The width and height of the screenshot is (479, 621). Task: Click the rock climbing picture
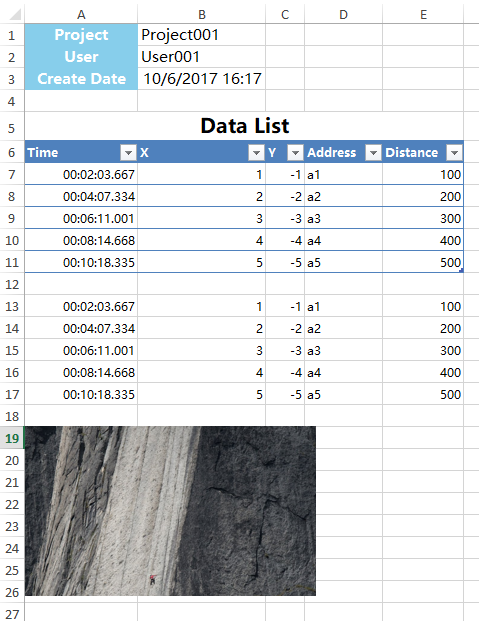[170, 511]
